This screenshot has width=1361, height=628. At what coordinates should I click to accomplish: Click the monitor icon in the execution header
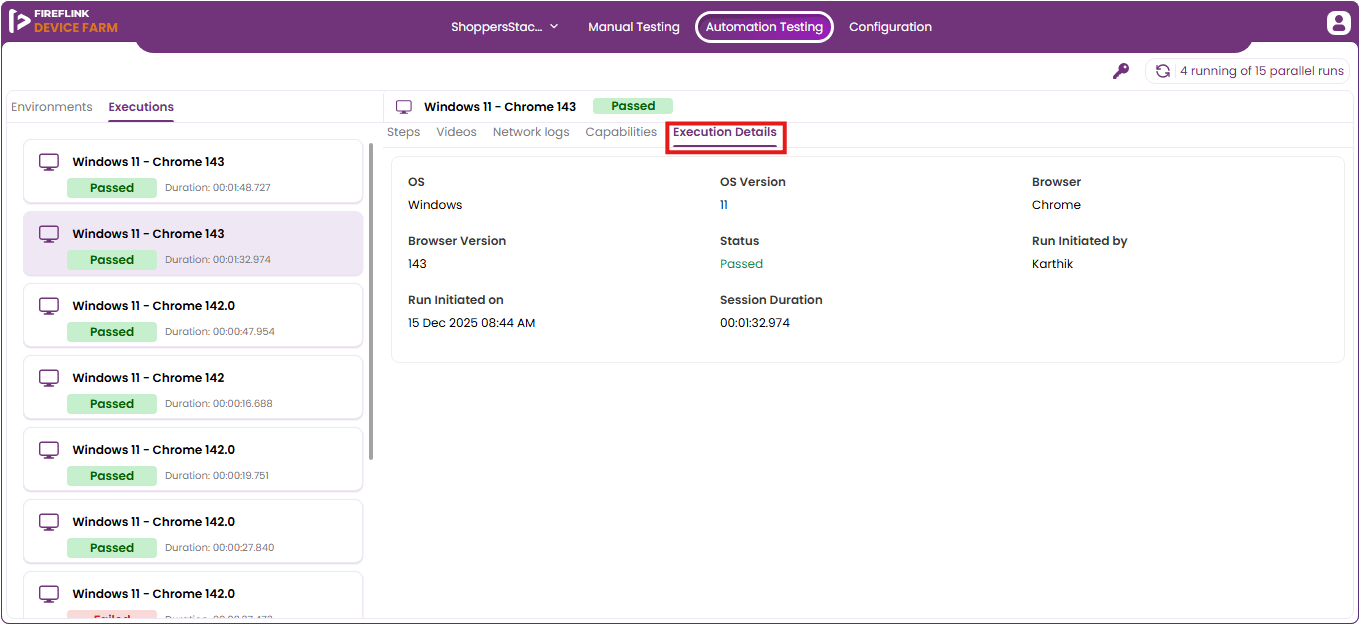pos(404,107)
